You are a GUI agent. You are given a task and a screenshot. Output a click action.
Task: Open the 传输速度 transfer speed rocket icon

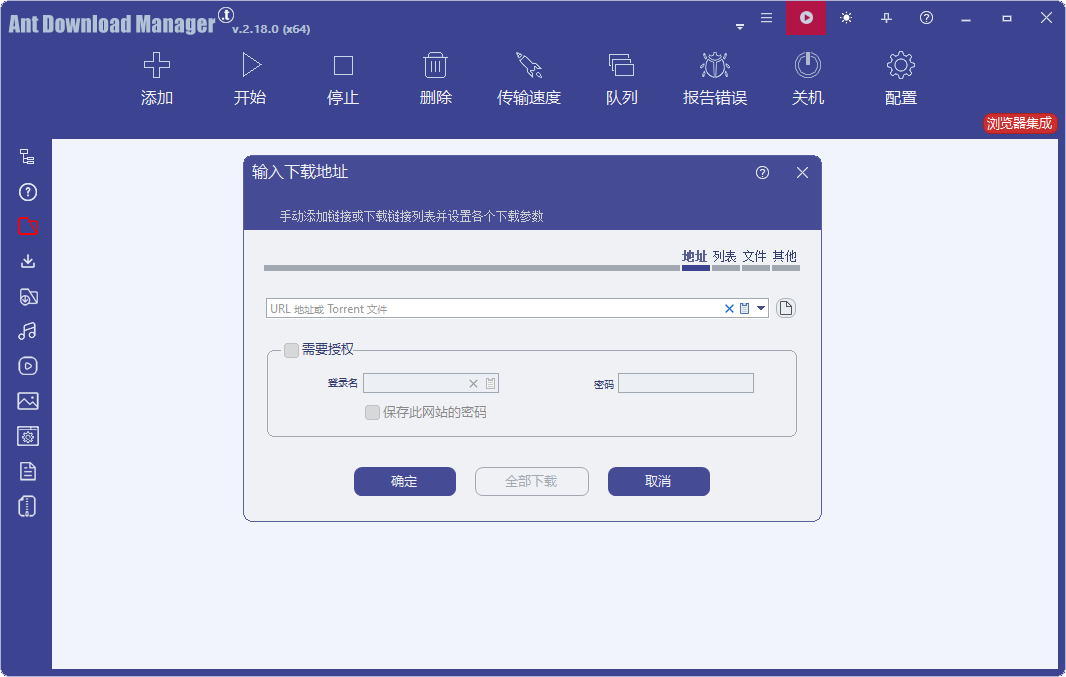click(529, 65)
